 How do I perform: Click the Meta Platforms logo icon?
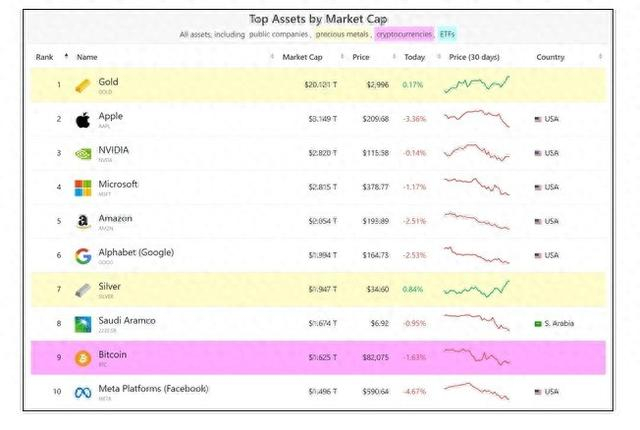point(83,392)
